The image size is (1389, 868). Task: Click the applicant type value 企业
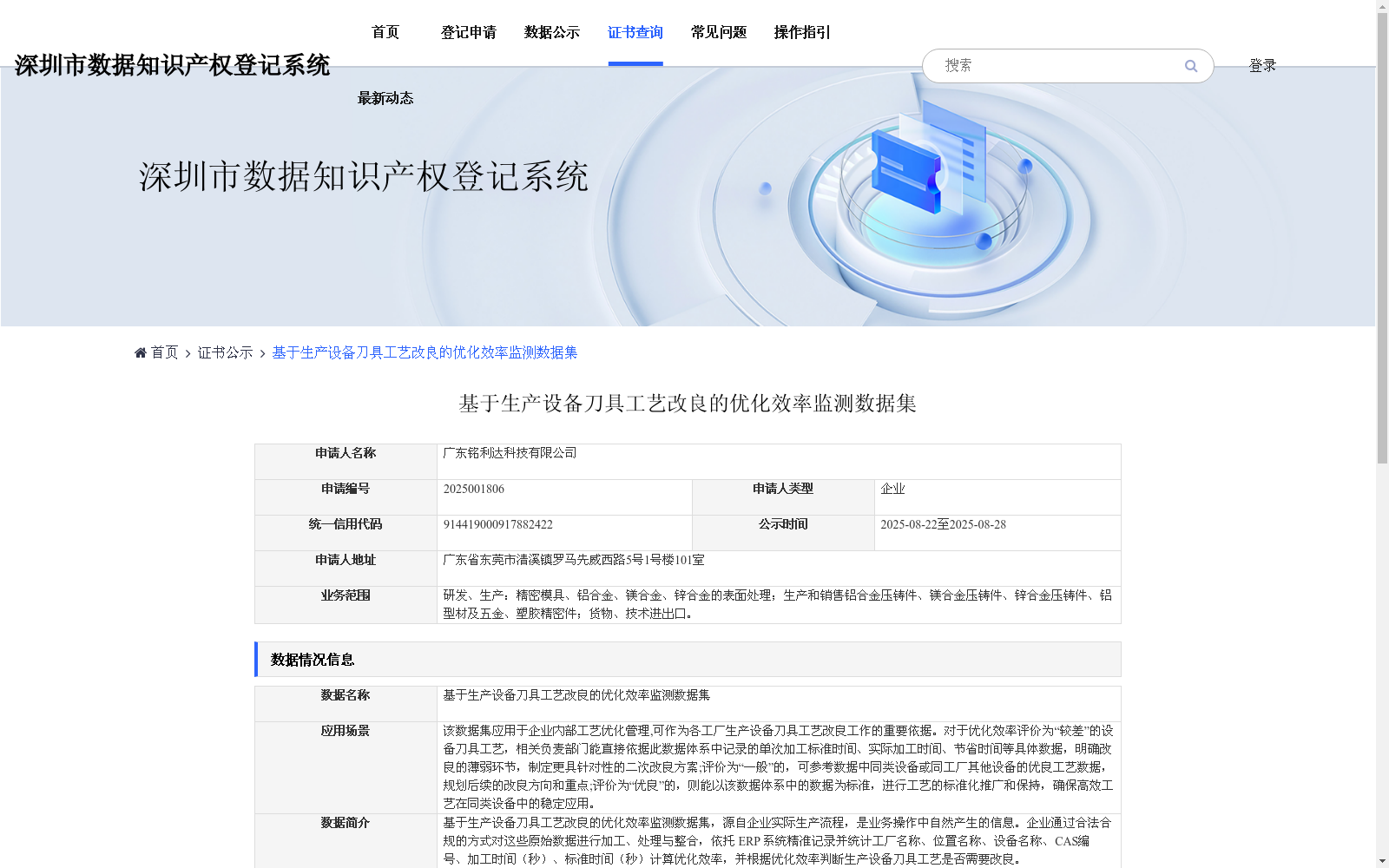pyautogui.click(x=892, y=489)
